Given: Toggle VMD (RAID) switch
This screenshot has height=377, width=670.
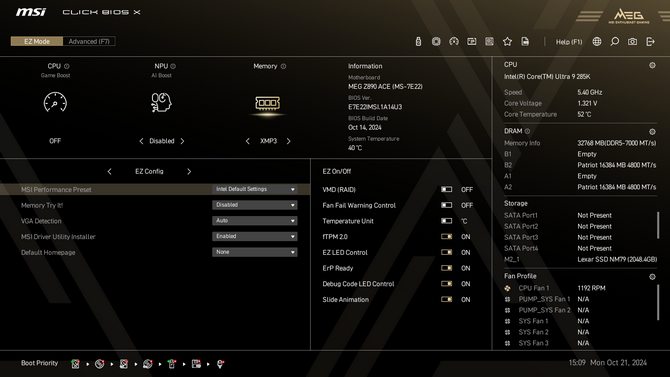Looking at the screenshot, I should point(447,189).
